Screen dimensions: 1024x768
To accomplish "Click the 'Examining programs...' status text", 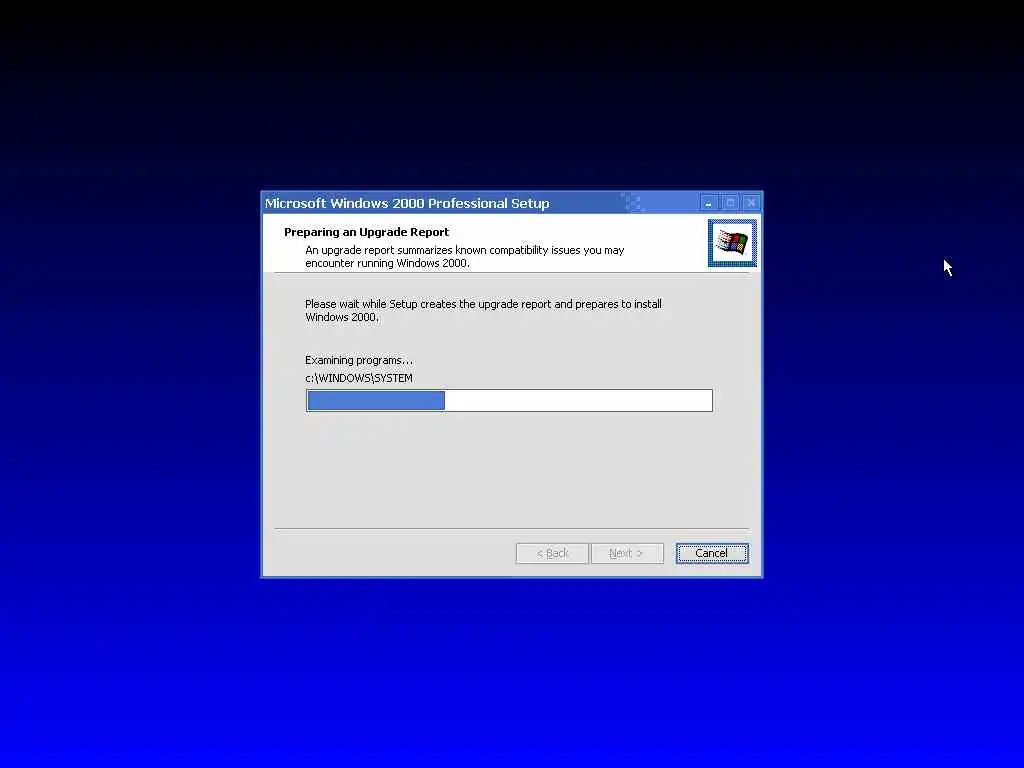I will coord(359,360).
